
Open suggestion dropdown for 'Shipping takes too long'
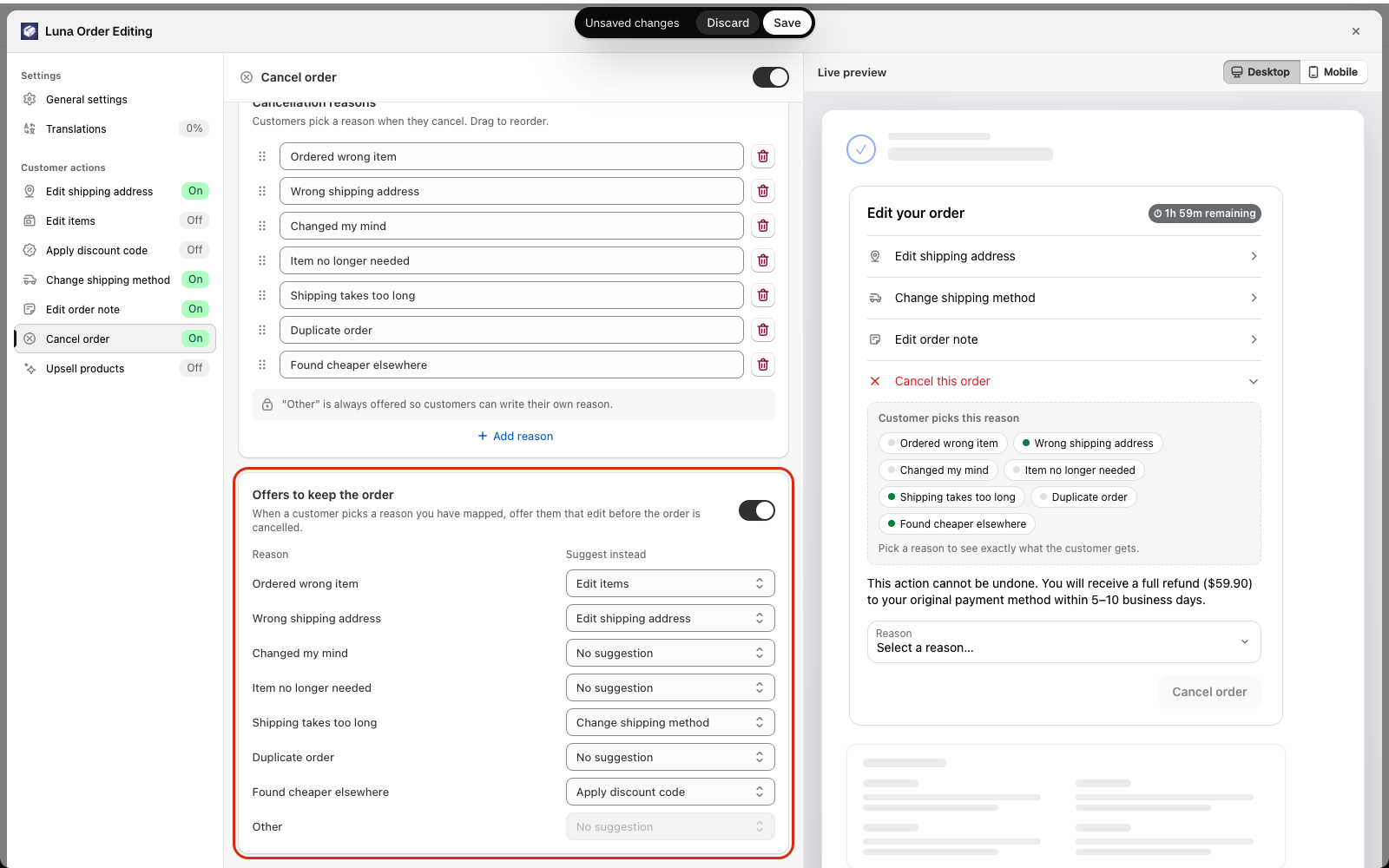pos(670,722)
